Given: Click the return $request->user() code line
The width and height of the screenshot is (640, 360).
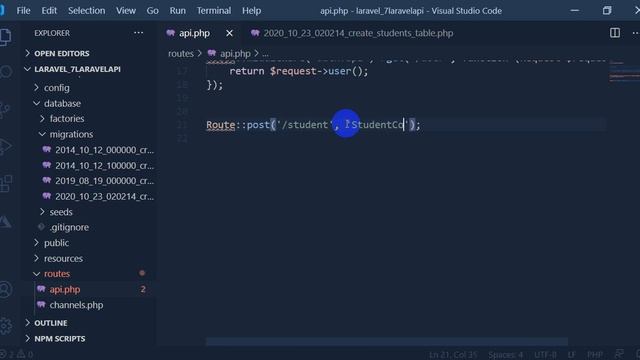Looking at the screenshot, I should tap(298, 71).
